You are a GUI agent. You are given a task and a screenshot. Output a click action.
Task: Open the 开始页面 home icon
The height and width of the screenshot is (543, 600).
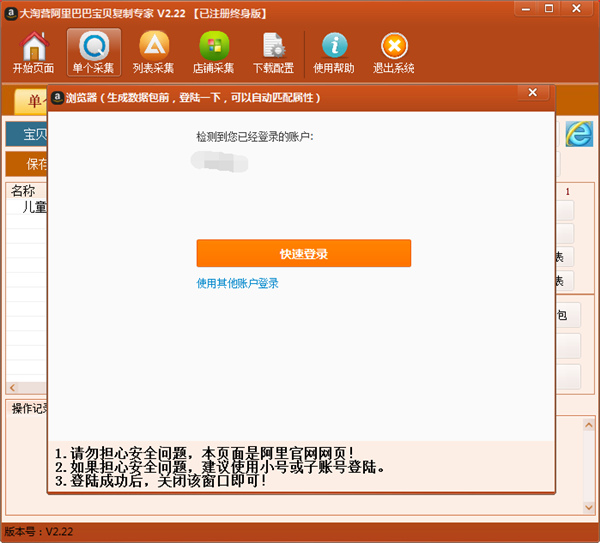coord(34,52)
